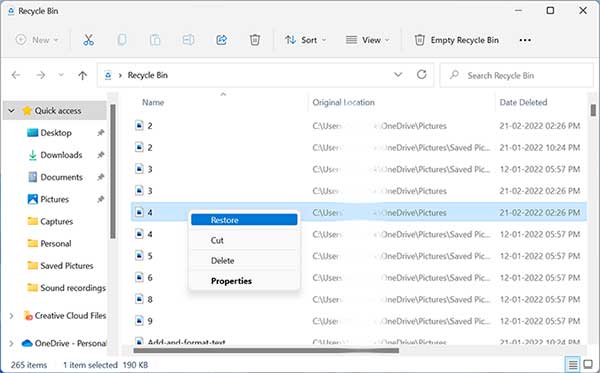This screenshot has height=373, width=600.
Task: Click the 265 items status text
Action: pos(29,365)
